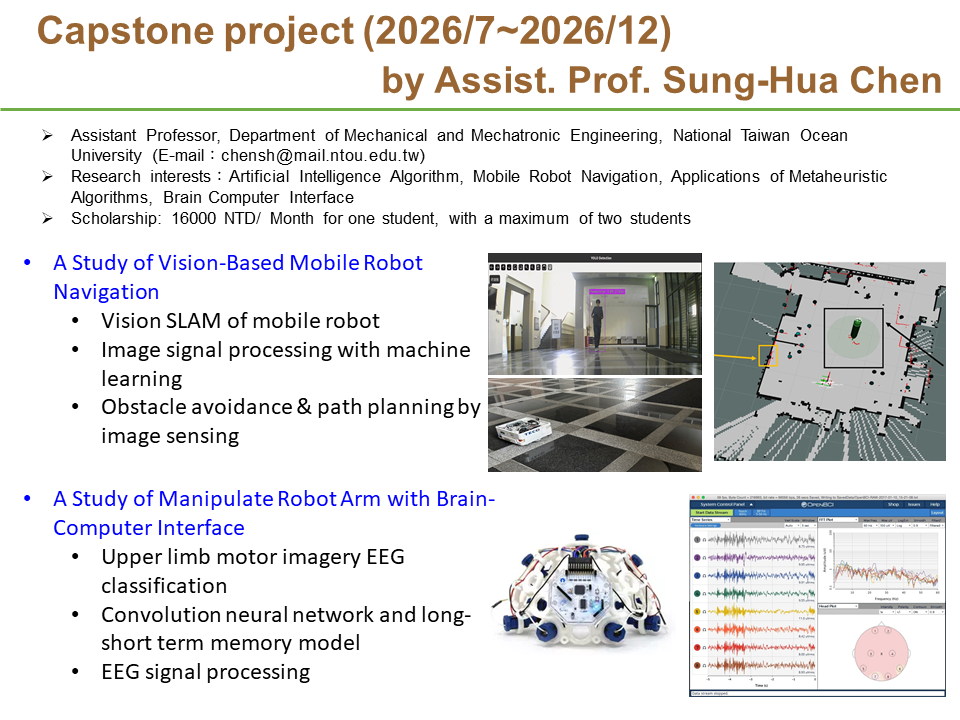Select the red channel 7 circle icon
This screenshot has height=720, width=960.
(695, 646)
